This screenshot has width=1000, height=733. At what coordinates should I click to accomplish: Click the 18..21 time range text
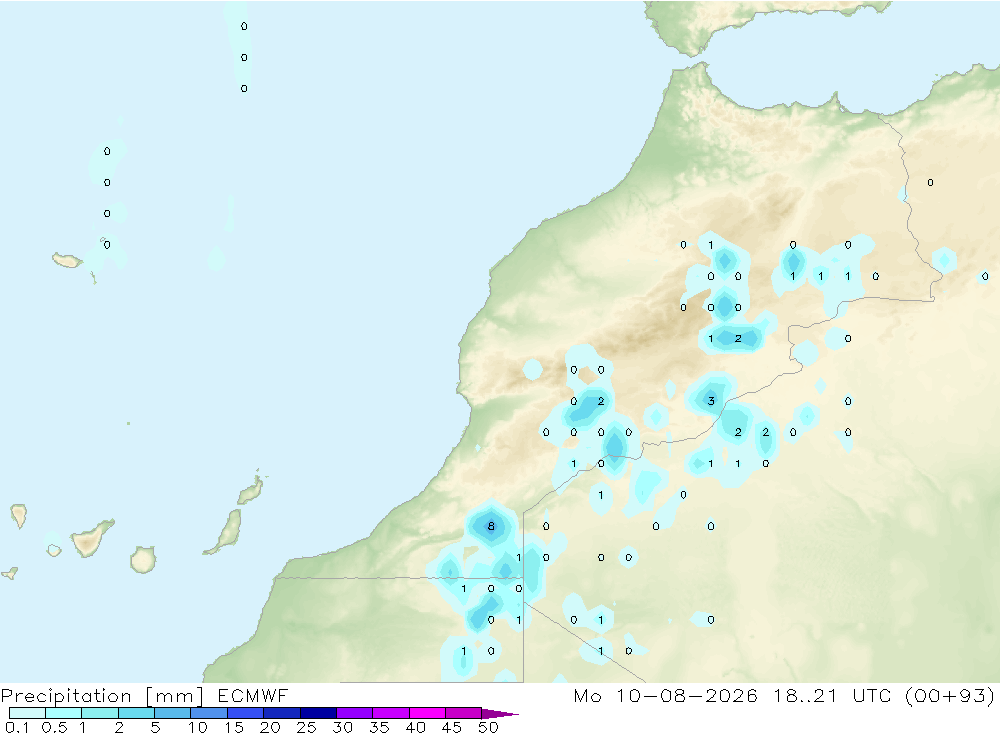click(x=805, y=695)
